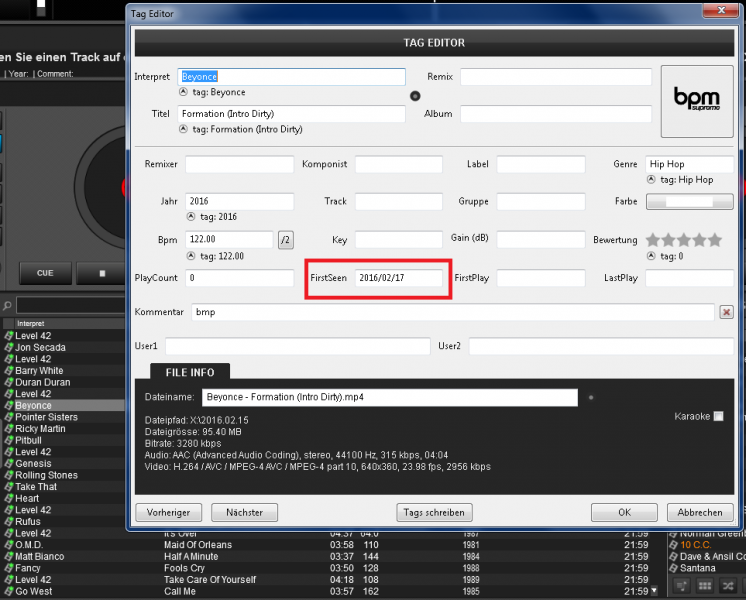Screen dimensions: 746x600
Task: Click the Abbrechen button
Action: (699, 512)
